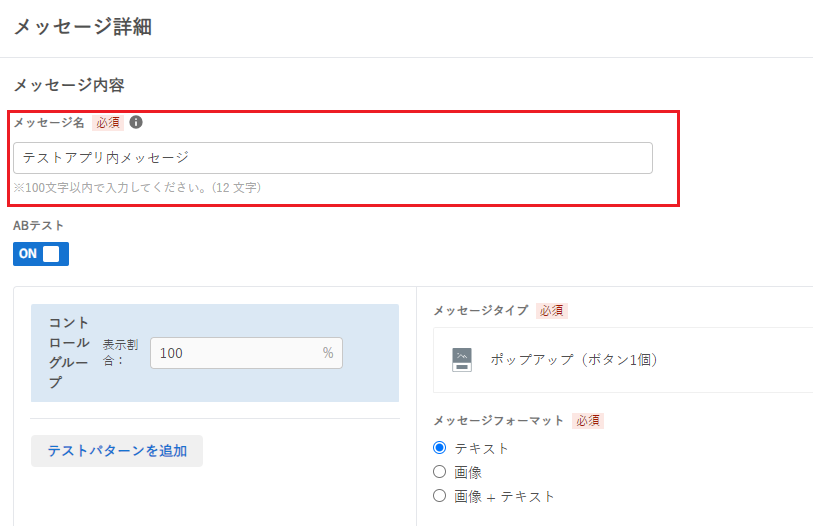Click the popup message type icon

[x=462, y=359]
